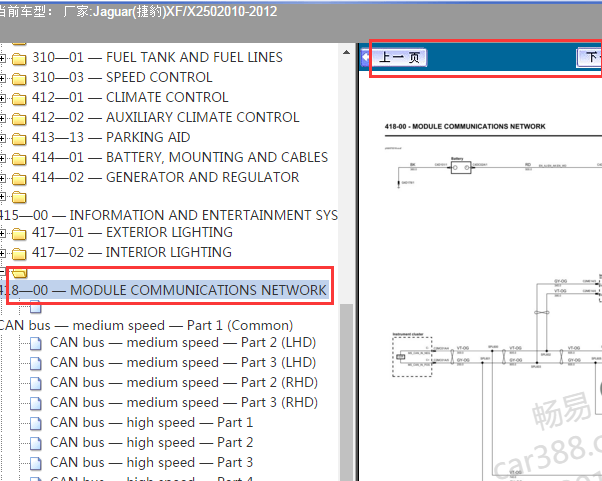Expand the 412—01 Climate Control node
Screen dimensions: 602x481
[2, 98]
